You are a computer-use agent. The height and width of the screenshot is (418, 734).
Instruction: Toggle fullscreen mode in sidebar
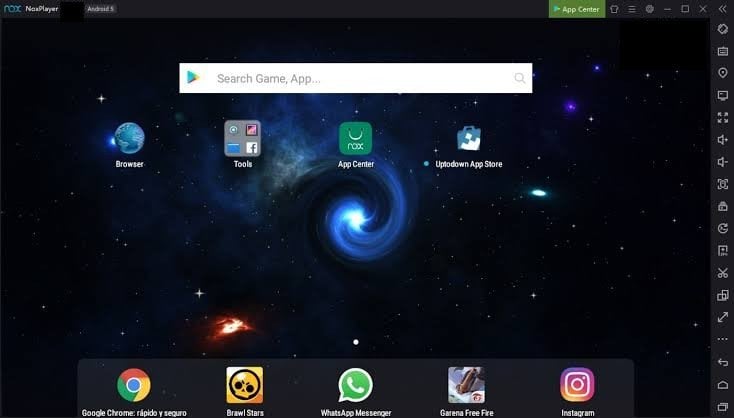[723, 117]
